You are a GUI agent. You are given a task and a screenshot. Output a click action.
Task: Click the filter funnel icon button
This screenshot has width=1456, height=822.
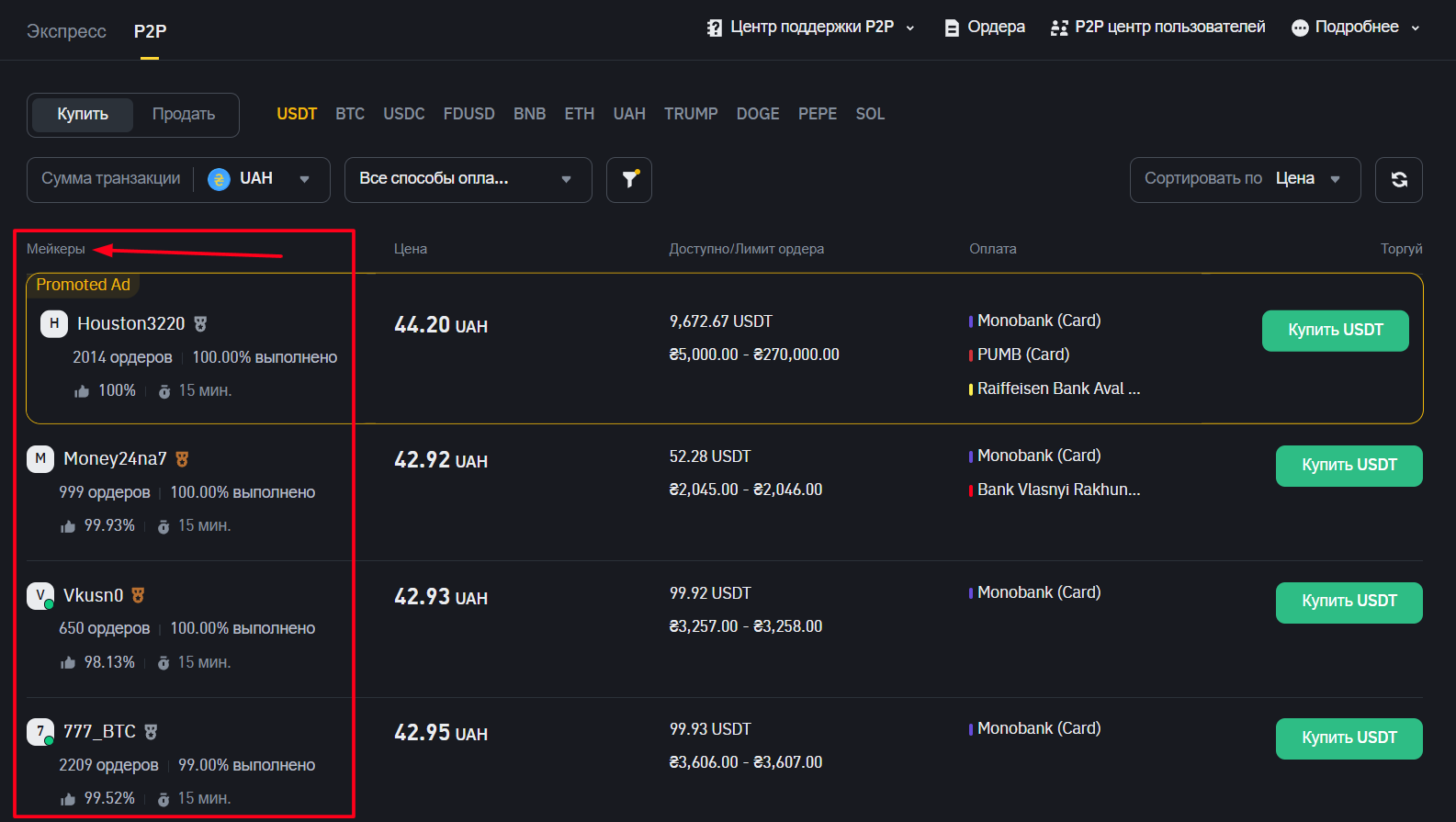(629, 179)
